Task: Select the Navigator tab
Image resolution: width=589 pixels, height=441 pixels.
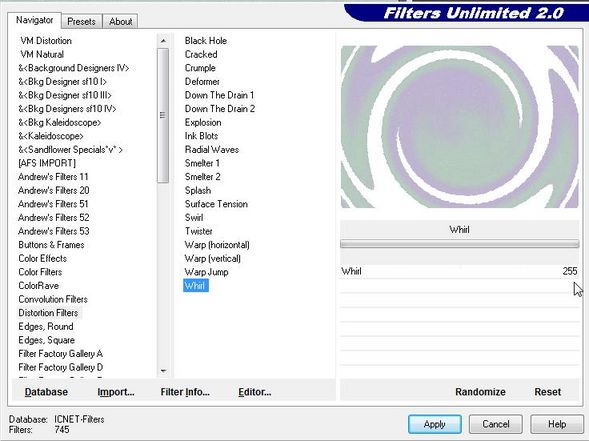Action: [34, 20]
